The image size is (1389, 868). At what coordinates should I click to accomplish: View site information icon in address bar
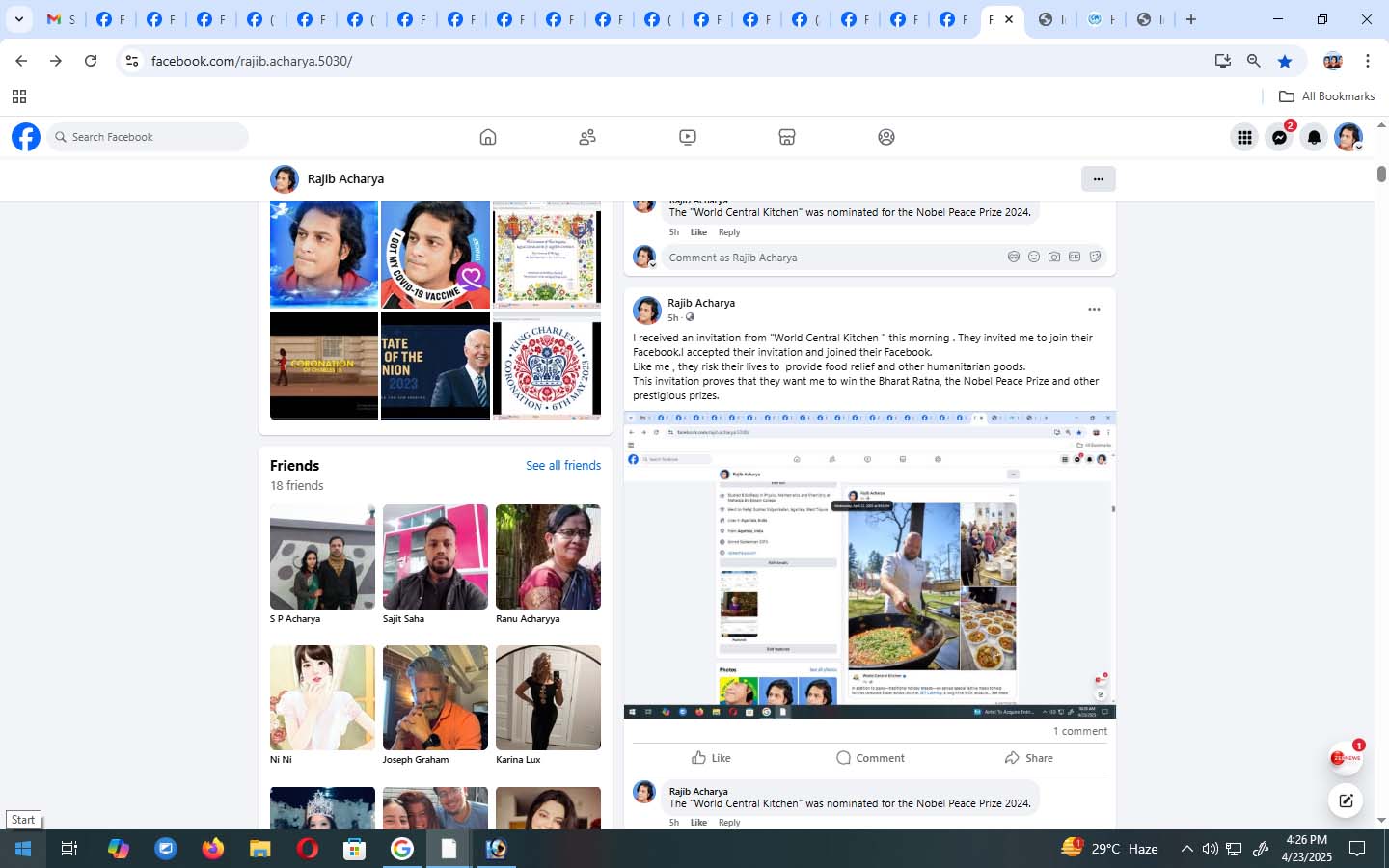pos(132,61)
